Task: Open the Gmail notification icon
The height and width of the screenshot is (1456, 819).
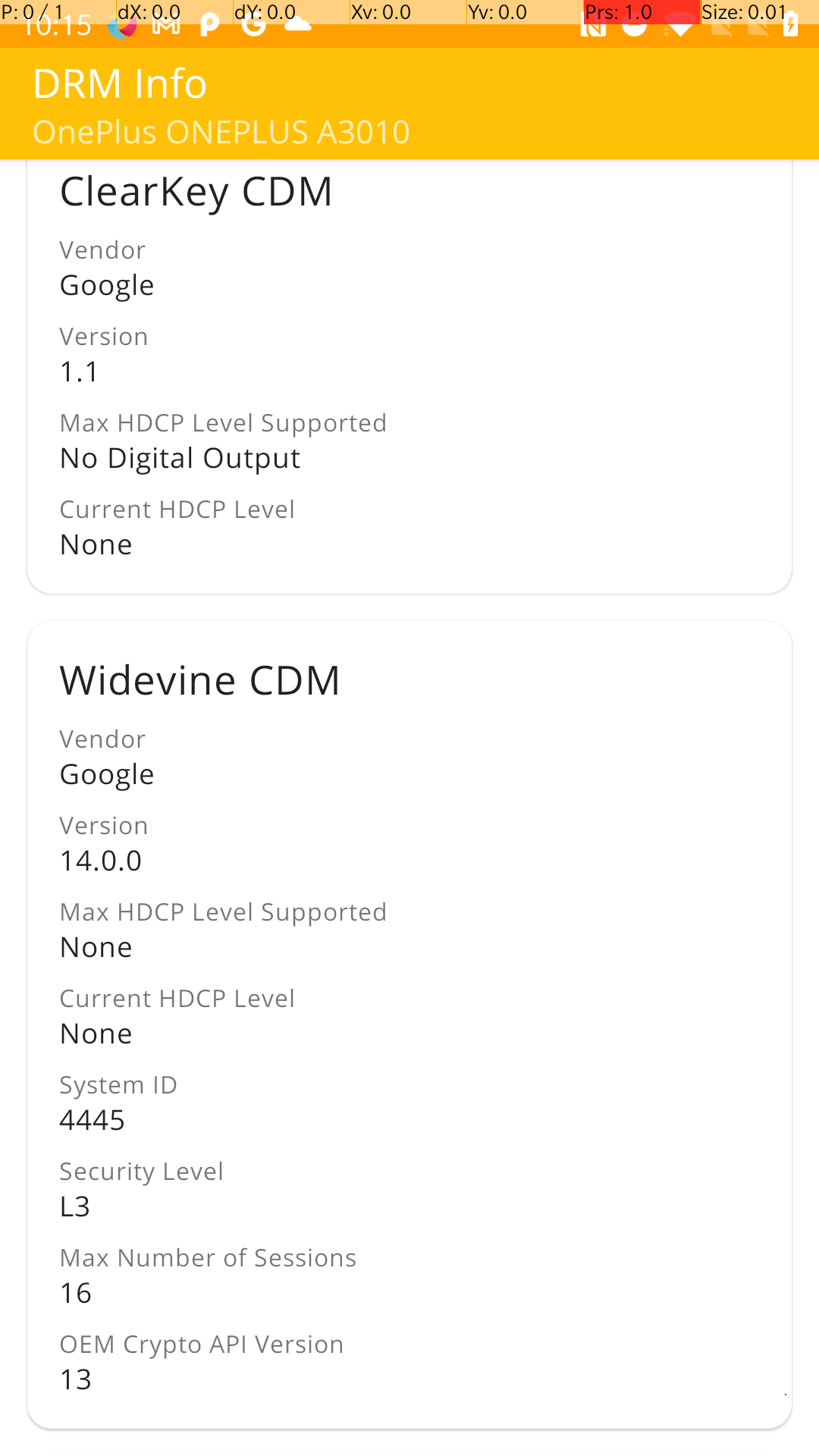Action: tap(166, 27)
